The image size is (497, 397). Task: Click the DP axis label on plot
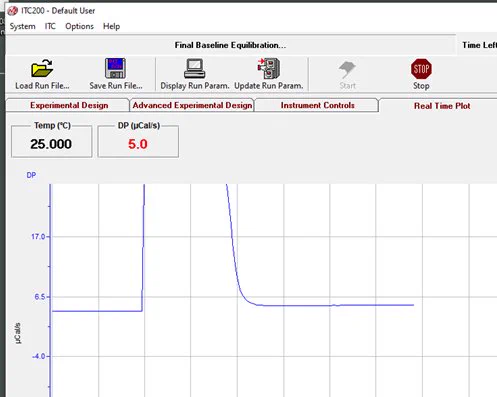31,175
